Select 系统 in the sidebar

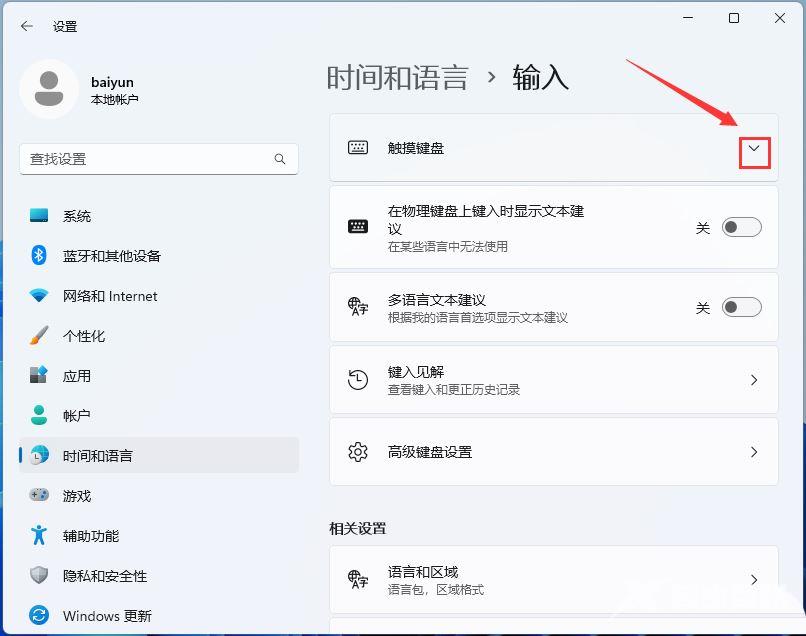pos(38,216)
